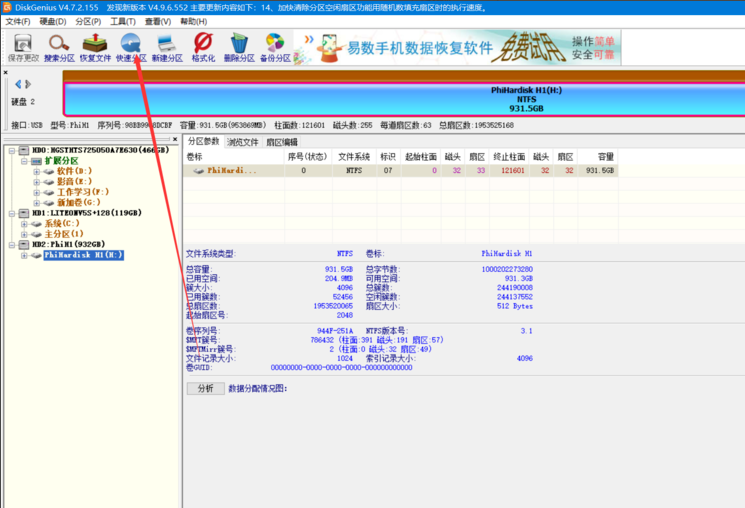This screenshot has width=745, height=508.
Task: Open the View (查看) menu
Action: (158, 21)
